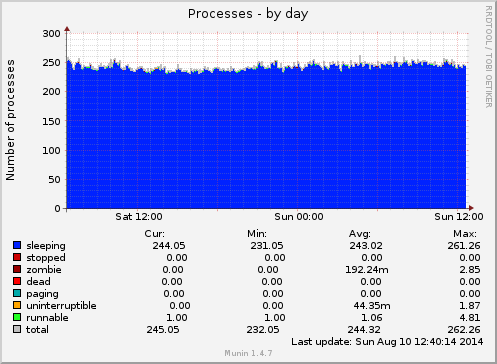Click the teal paging legend swatch

pos(17,293)
